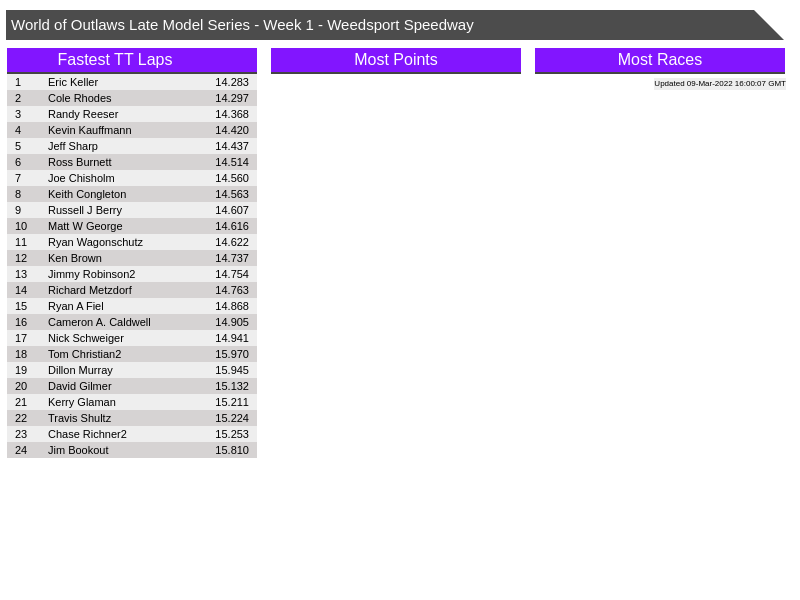
Task: Open the Most Races header
Action: pyautogui.click(x=659, y=60)
